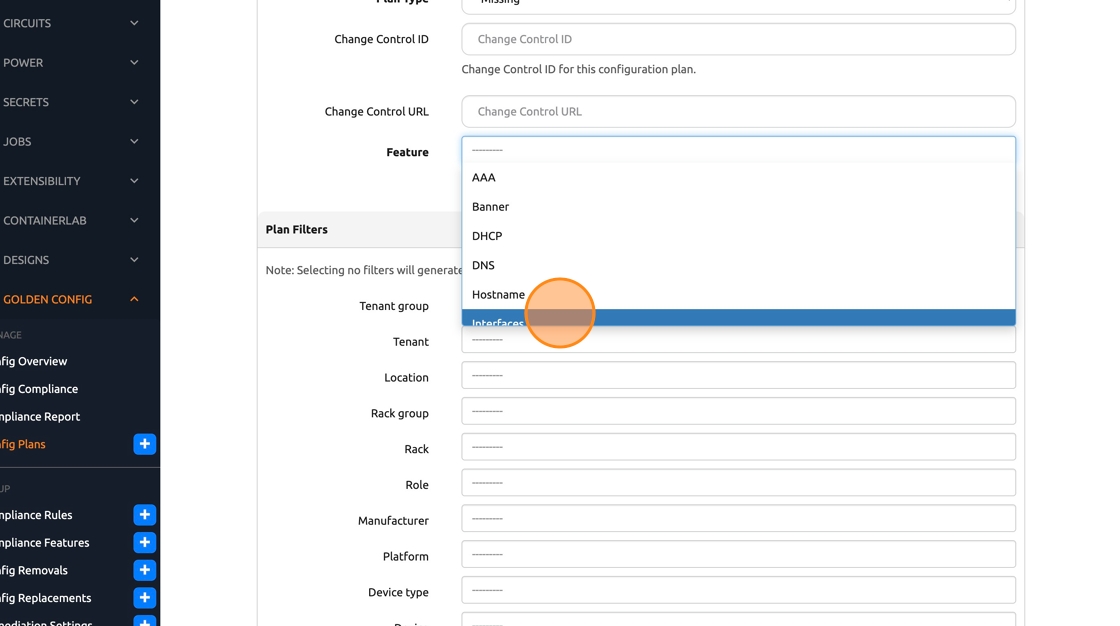Open the Manufacturer filter dropdown
This screenshot has height=626, width=1120.
pyautogui.click(x=738, y=519)
